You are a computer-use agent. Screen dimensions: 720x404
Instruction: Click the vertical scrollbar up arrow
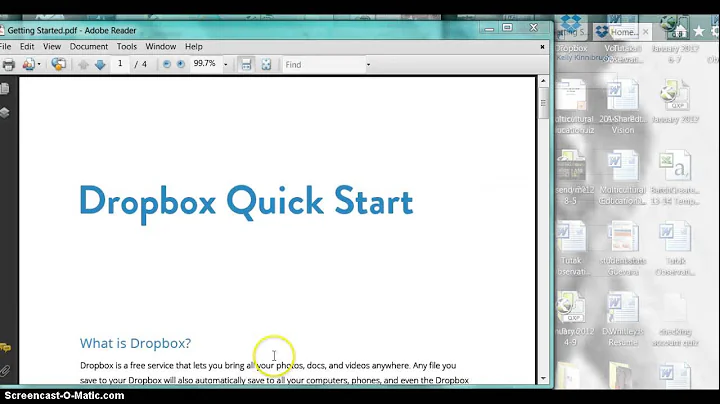click(x=543, y=81)
